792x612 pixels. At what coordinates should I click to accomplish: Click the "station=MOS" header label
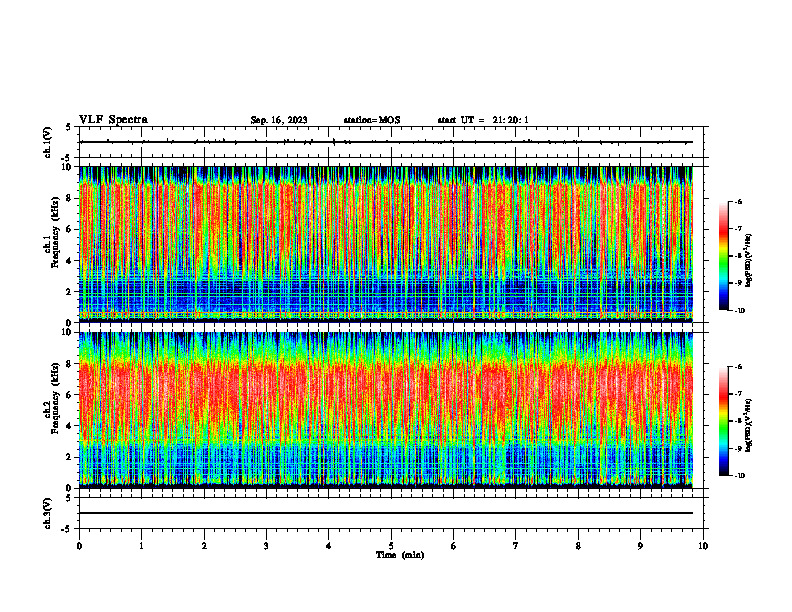pos(372,120)
